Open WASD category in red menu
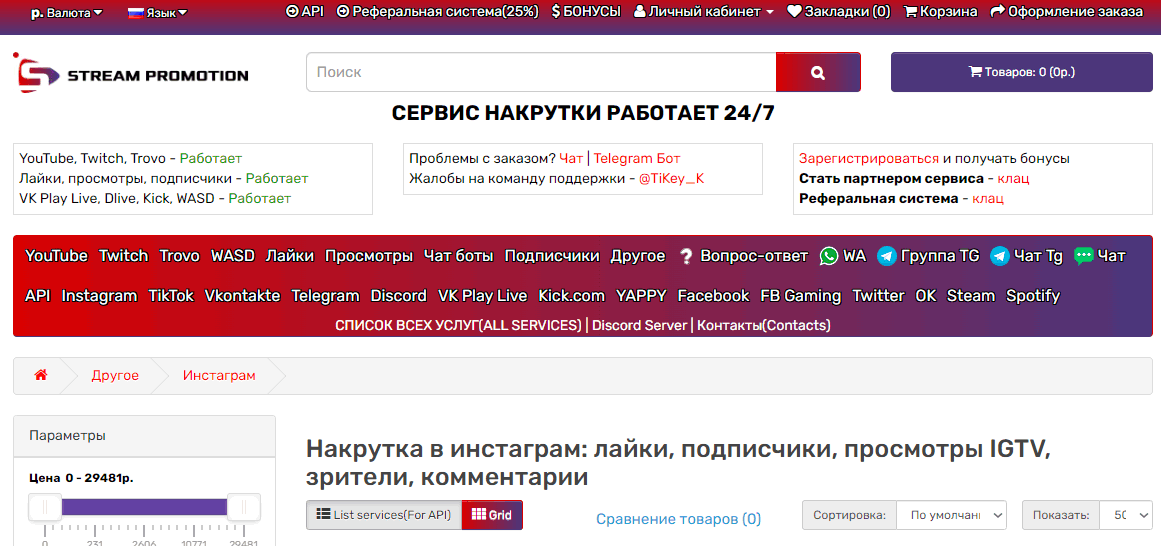The width and height of the screenshot is (1161, 546). [x=232, y=256]
